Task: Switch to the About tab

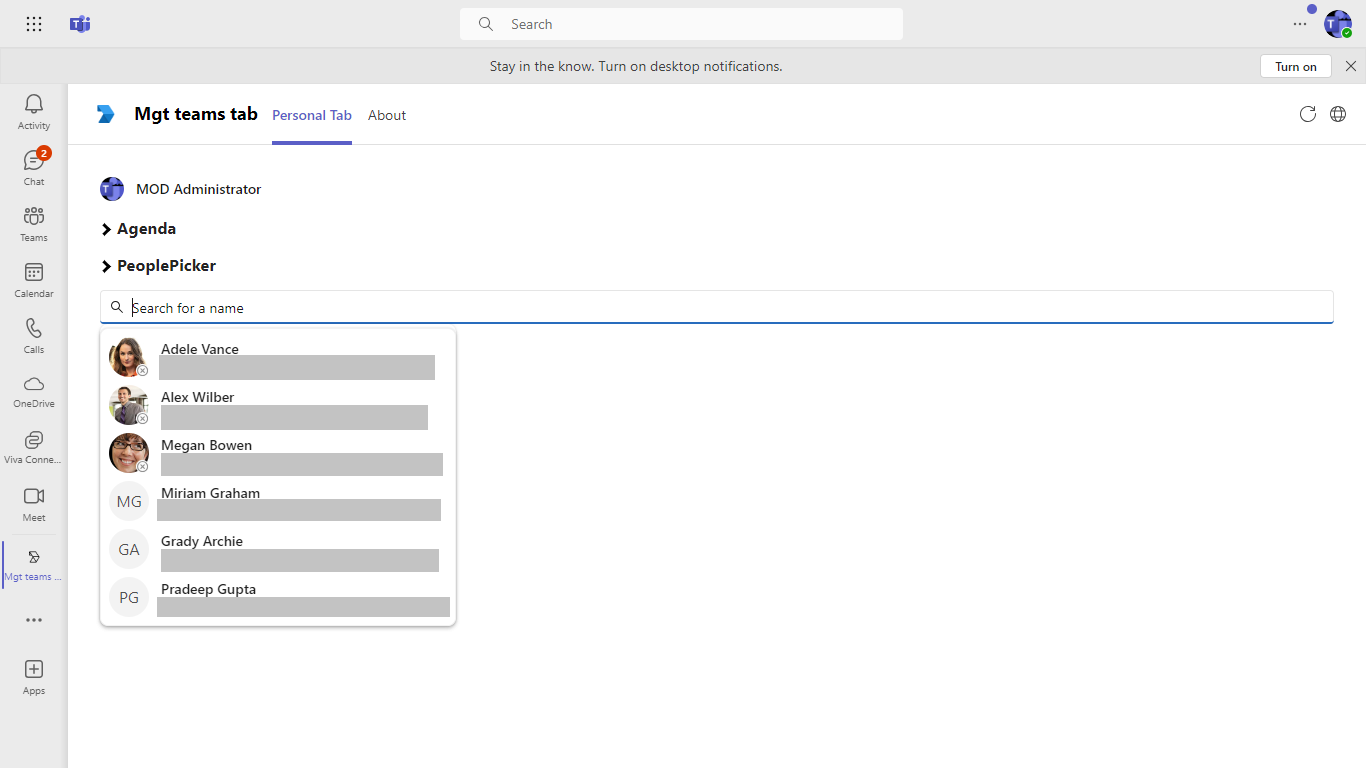Action: pos(387,115)
